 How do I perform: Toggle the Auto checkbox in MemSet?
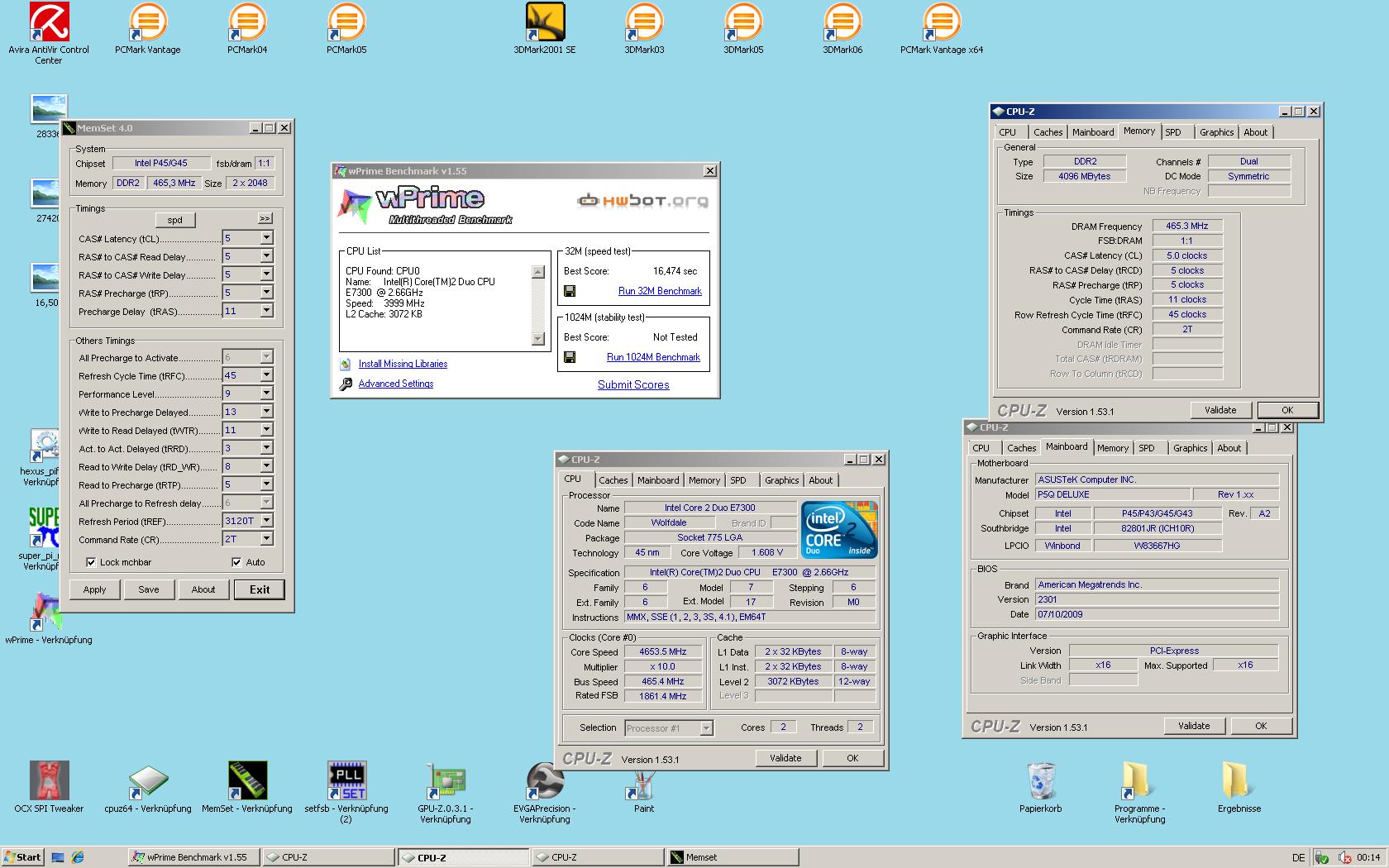click(237, 562)
